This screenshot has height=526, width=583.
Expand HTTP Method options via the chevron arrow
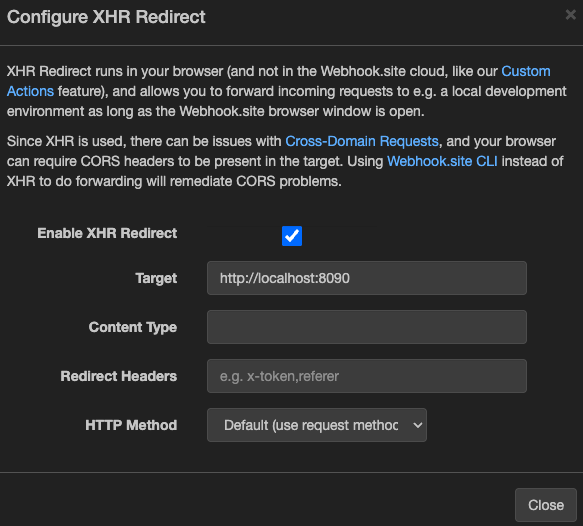tap(418, 425)
